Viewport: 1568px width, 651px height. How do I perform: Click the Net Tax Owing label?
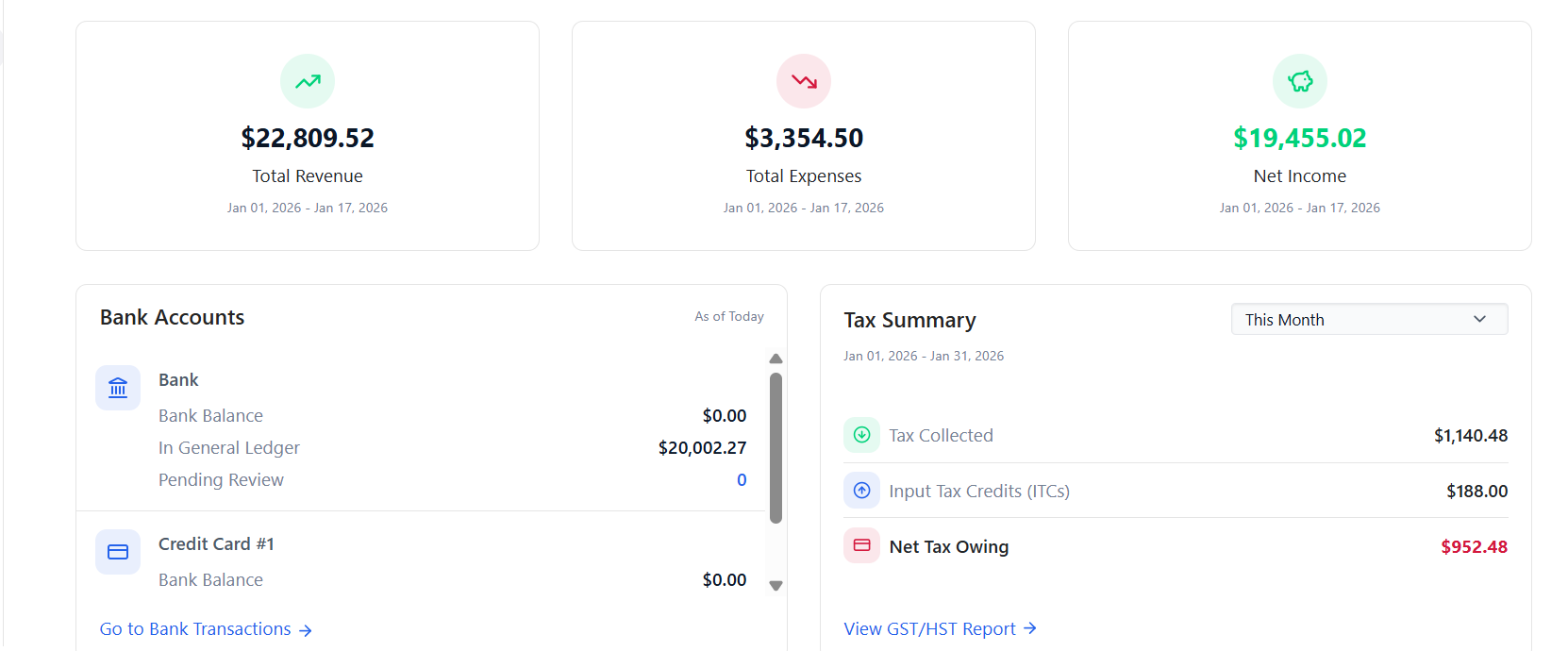[949, 547]
